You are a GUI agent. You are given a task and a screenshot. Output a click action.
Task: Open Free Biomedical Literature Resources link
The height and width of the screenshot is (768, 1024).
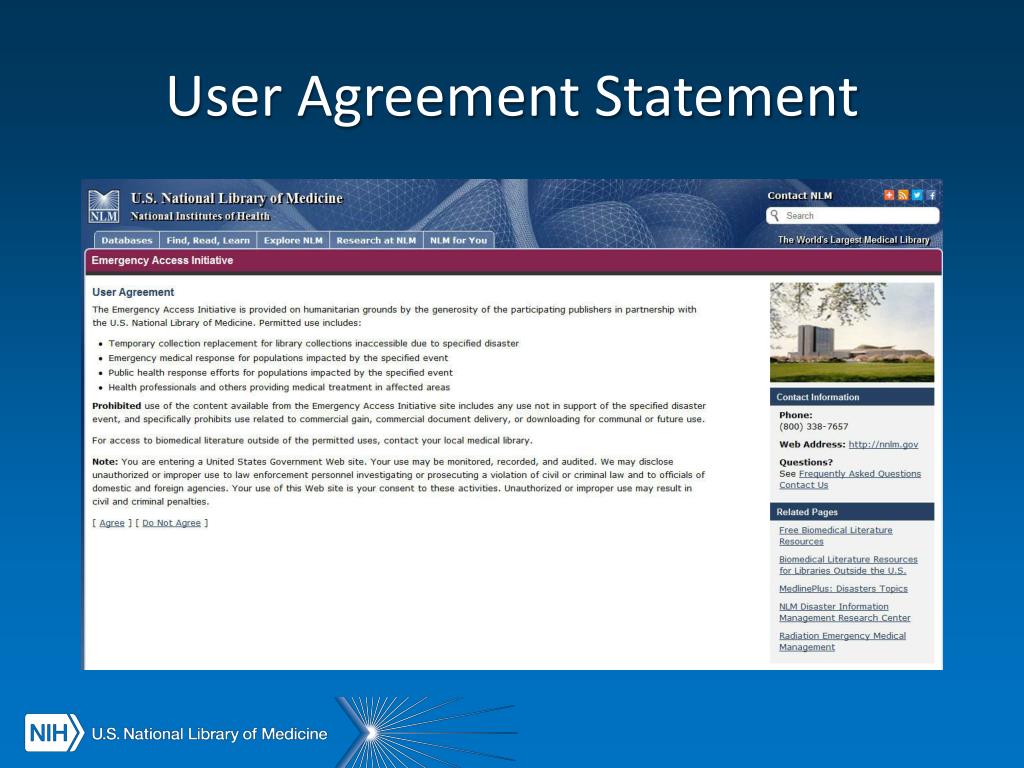[835, 536]
